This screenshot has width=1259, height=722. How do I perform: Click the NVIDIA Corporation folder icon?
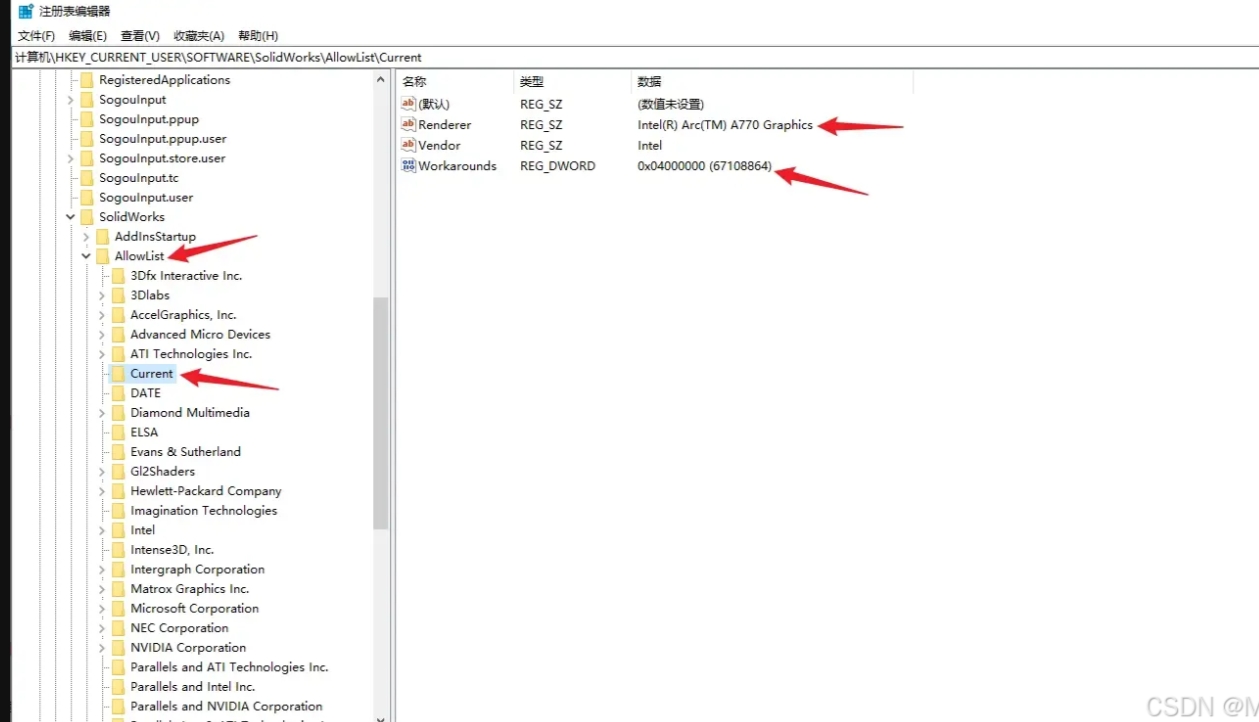pos(118,648)
